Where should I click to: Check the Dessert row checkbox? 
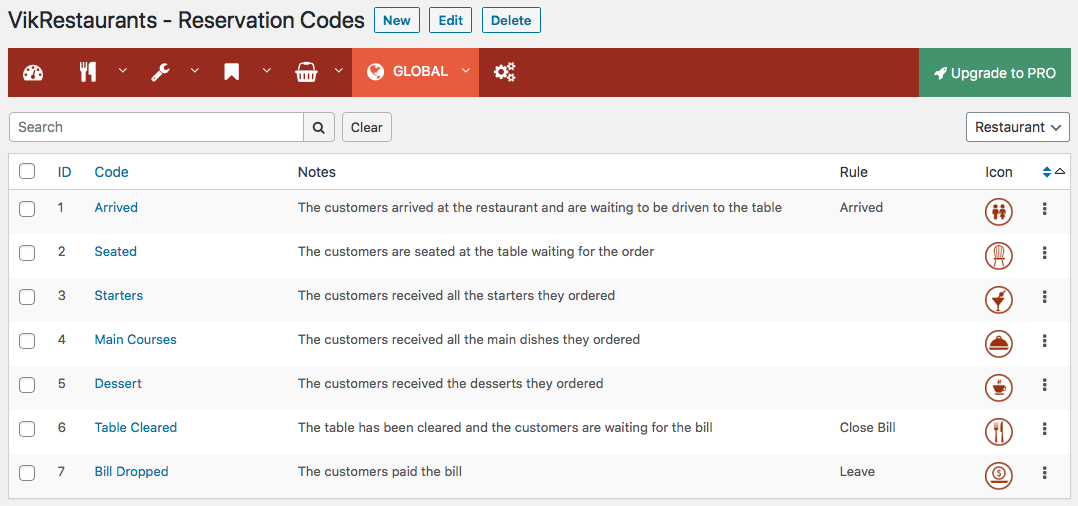point(27,385)
